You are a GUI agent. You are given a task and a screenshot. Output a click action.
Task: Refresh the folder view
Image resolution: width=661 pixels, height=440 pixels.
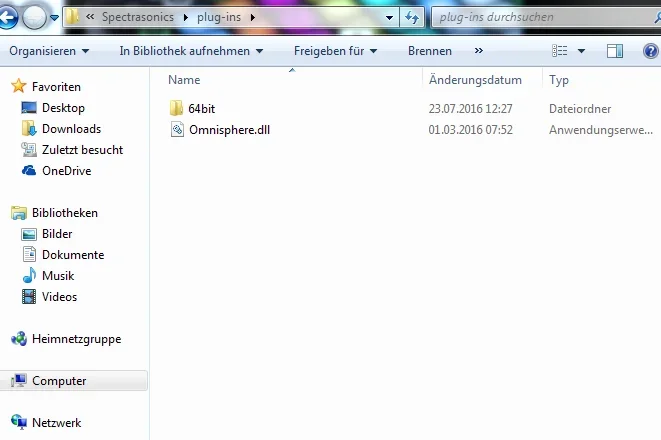click(x=412, y=17)
